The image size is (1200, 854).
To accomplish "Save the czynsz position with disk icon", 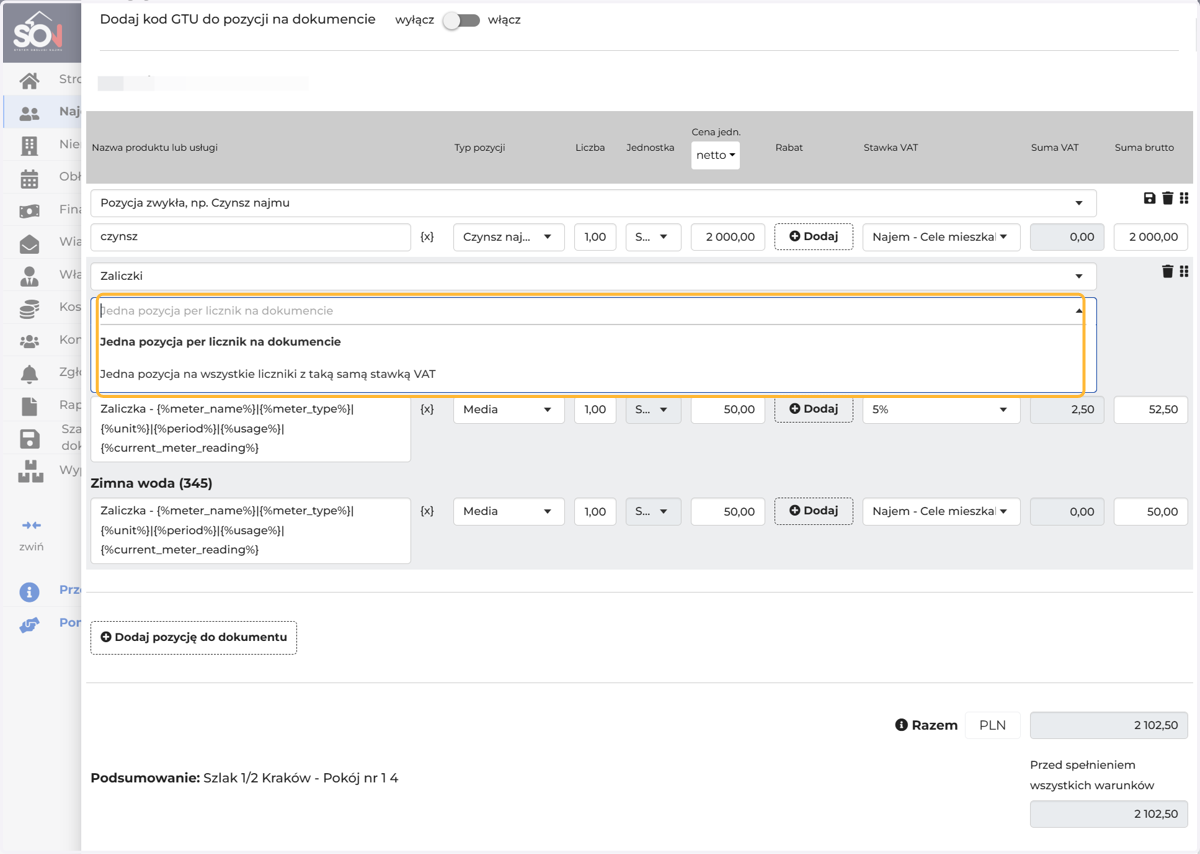I will (1149, 198).
